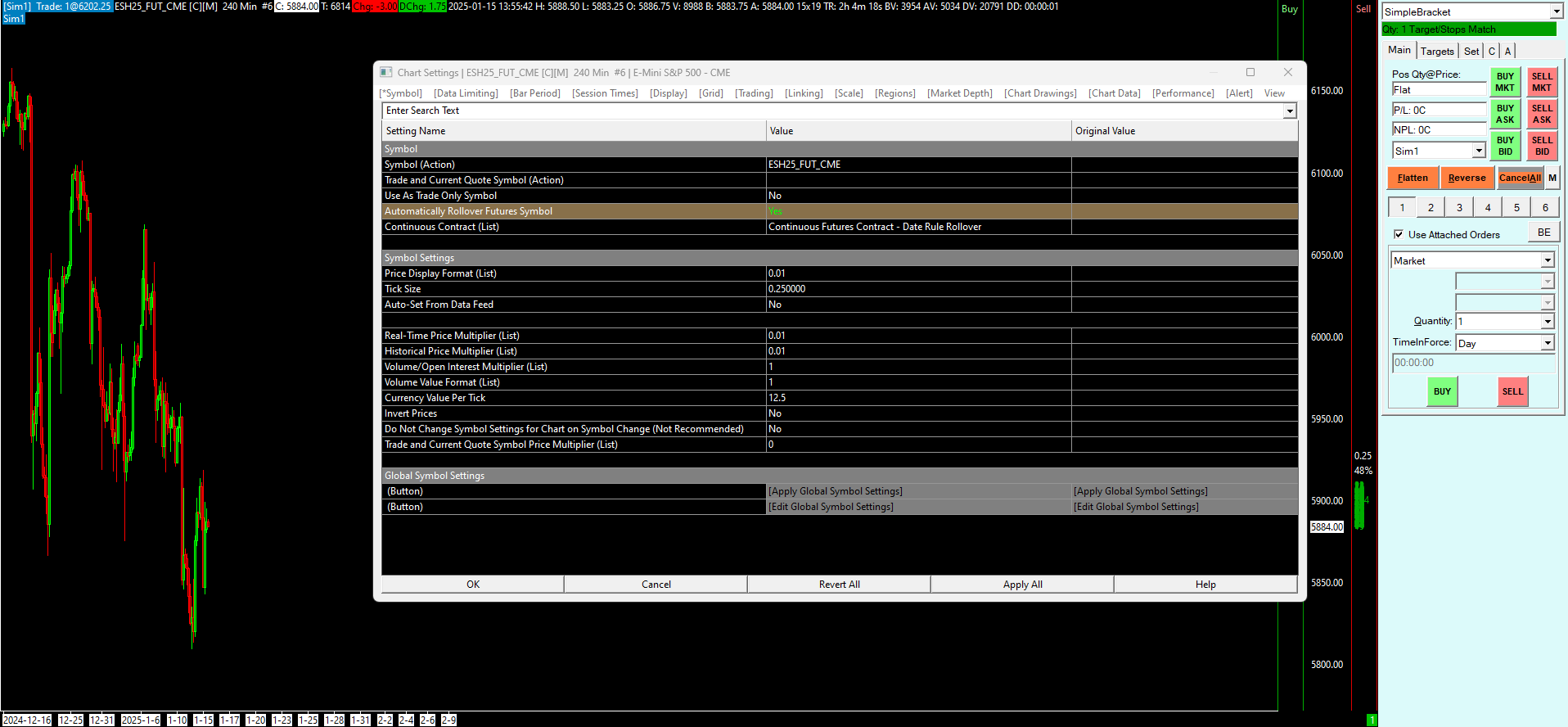Open the Main tab in trade window

tap(1399, 50)
